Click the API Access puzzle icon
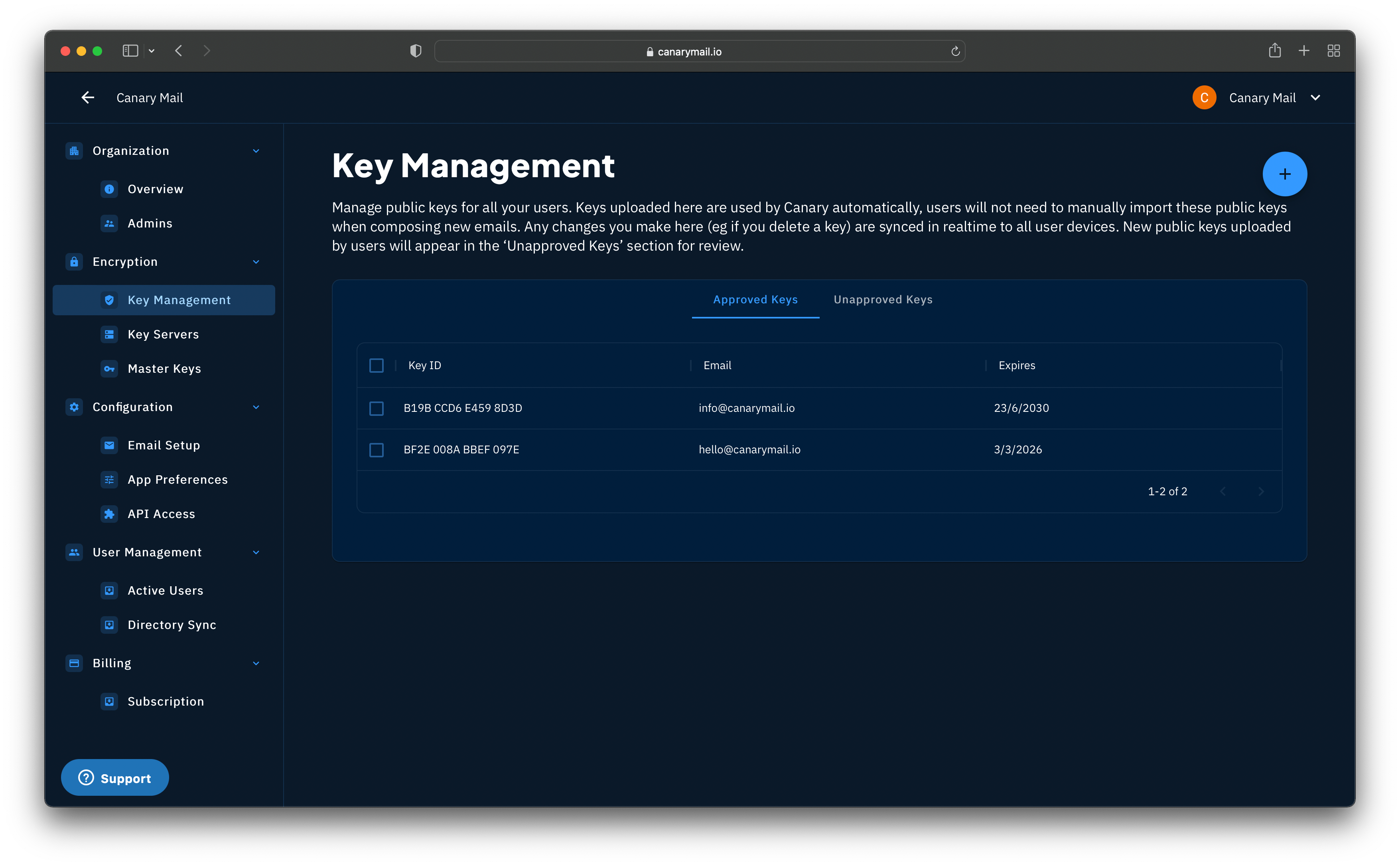The height and width of the screenshot is (866, 1400). click(x=109, y=514)
